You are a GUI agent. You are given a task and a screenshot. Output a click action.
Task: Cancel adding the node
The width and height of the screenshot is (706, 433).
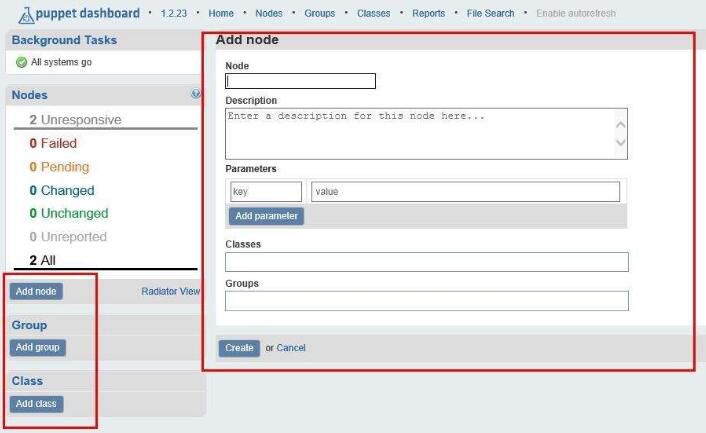pyautogui.click(x=291, y=348)
